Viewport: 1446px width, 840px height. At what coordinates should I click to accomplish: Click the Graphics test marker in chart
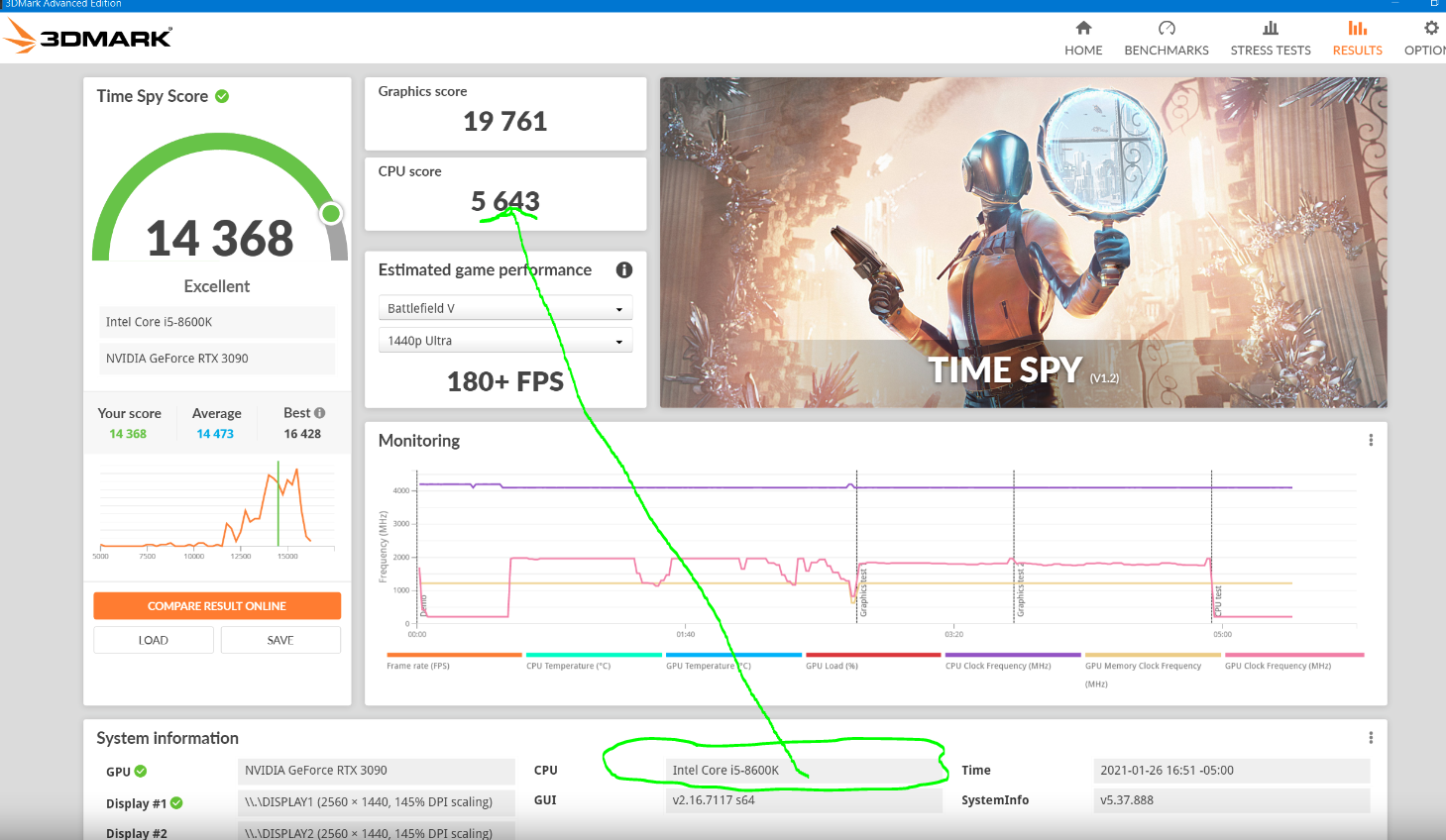click(x=863, y=592)
